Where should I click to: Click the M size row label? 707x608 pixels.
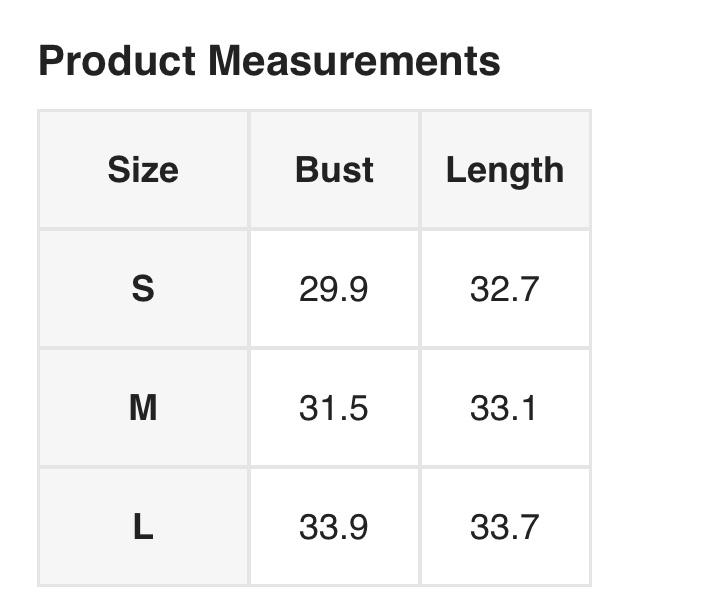(x=143, y=408)
